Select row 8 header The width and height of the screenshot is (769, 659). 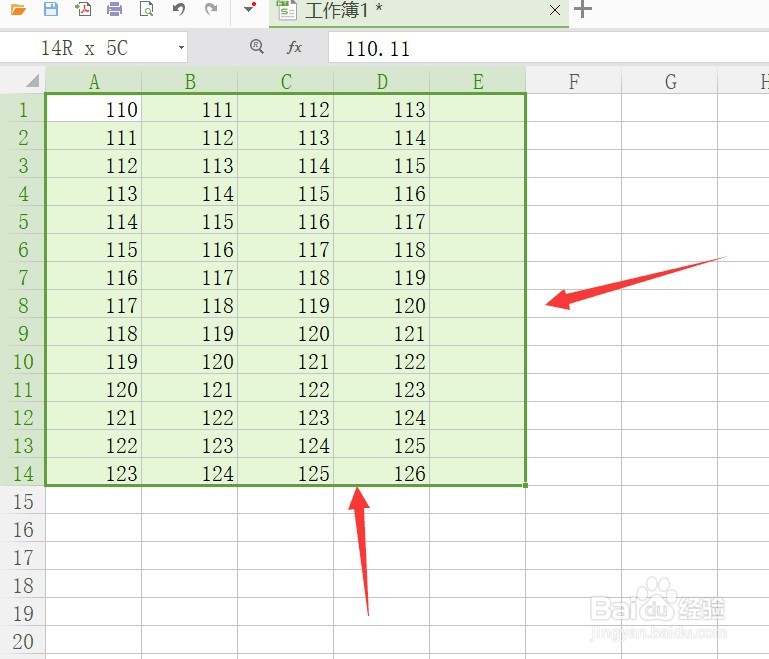23,304
